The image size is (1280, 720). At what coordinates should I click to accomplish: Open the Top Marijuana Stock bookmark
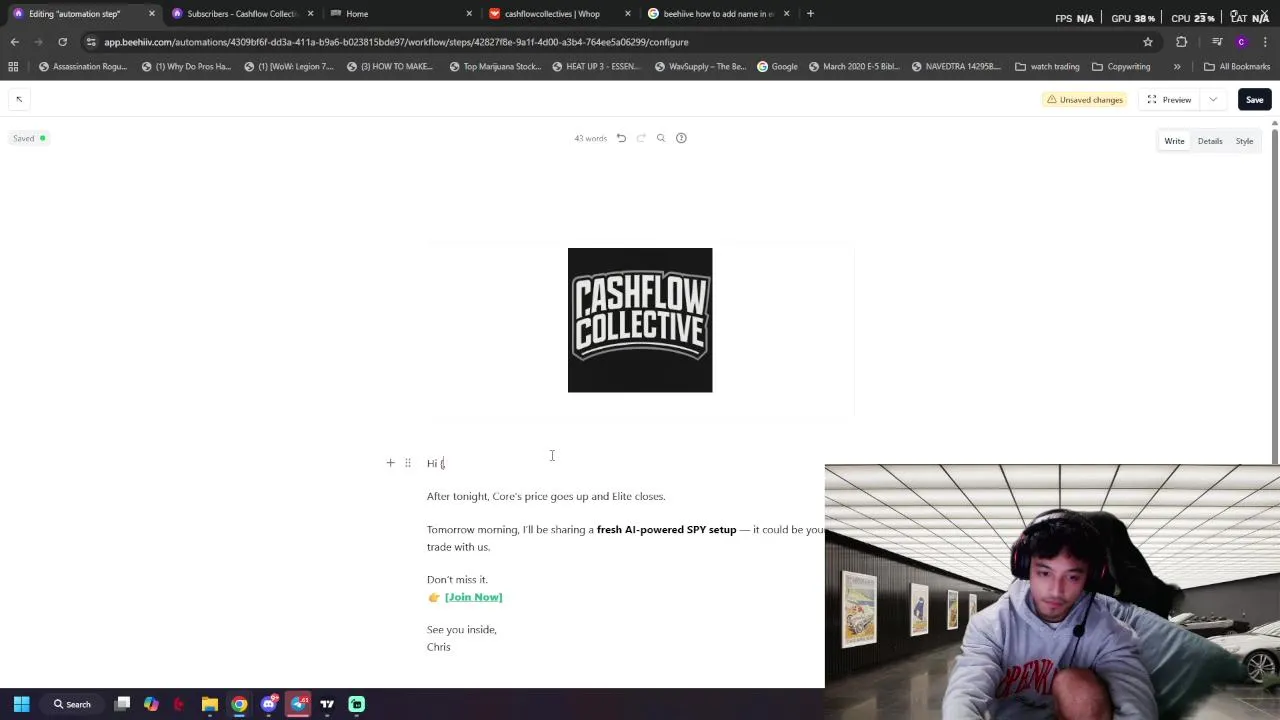coord(495,66)
